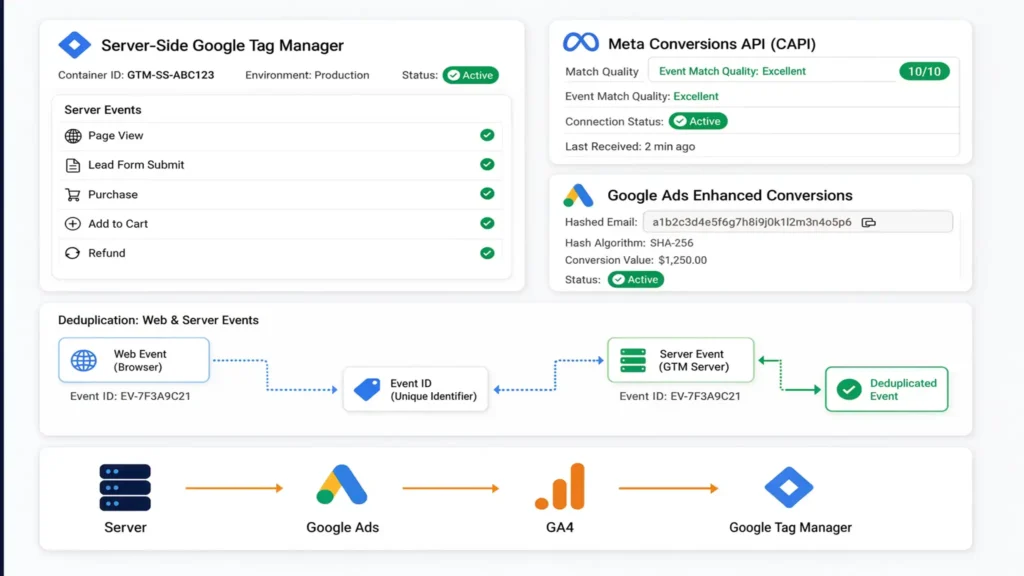The width and height of the screenshot is (1024, 576).
Task: Click the green Excellent match quality text
Action: tap(696, 97)
